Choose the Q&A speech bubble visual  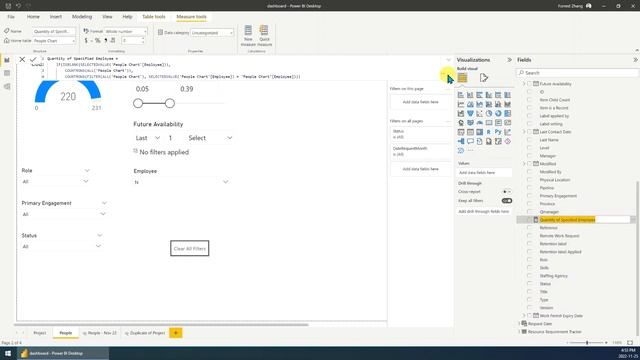[x=470, y=142]
